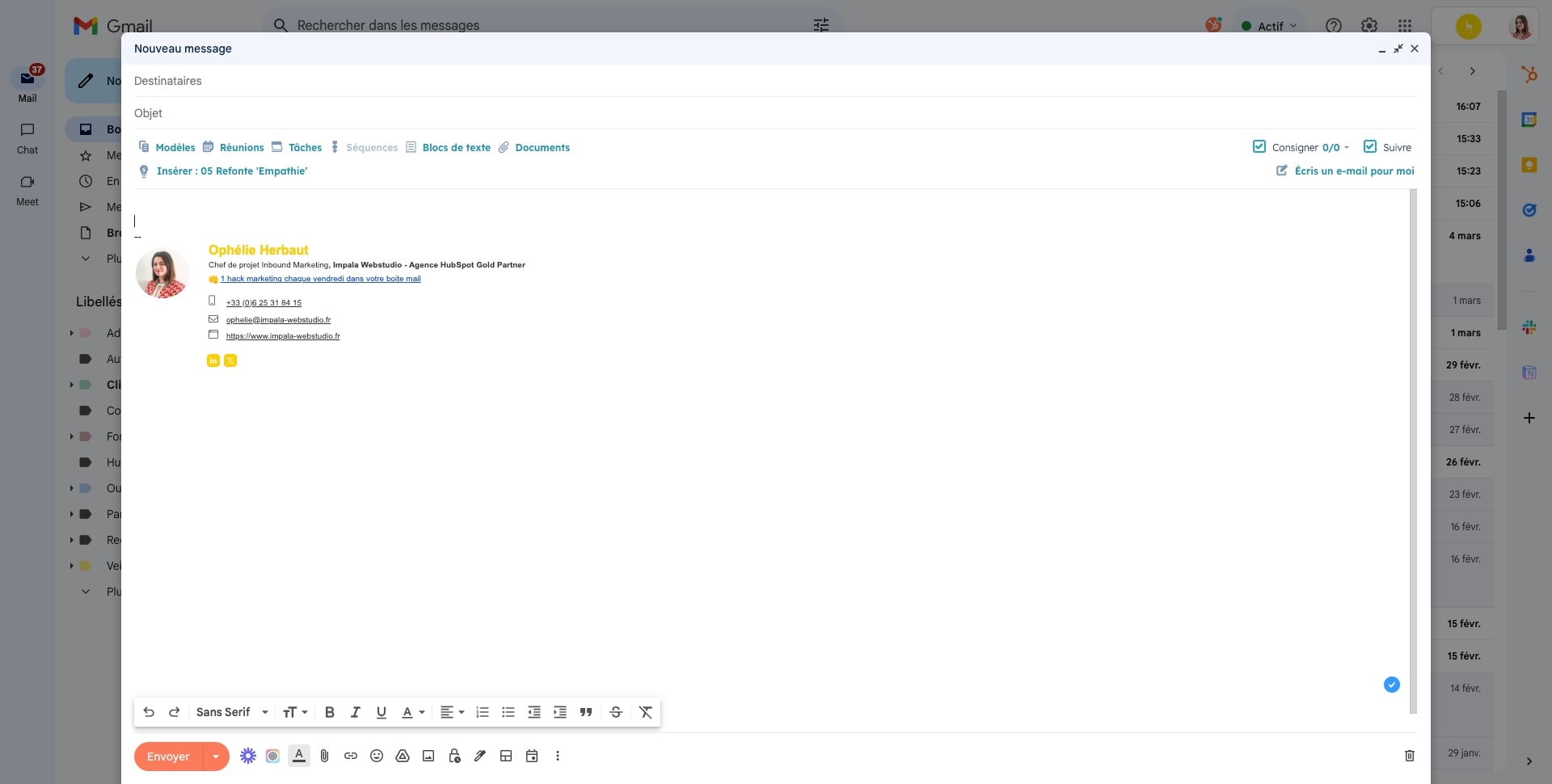Attach a file with the paperclip
The width and height of the screenshot is (1552, 784).
pos(324,757)
